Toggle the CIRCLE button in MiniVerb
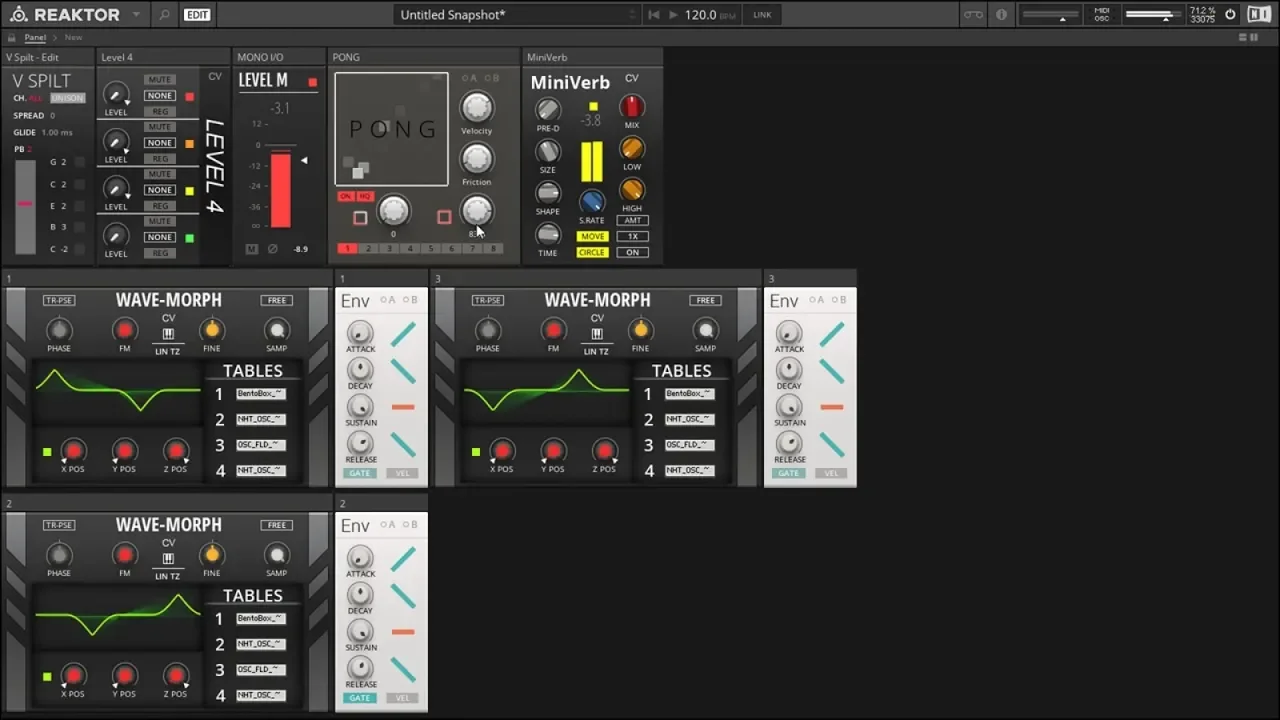 click(x=592, y=253)
